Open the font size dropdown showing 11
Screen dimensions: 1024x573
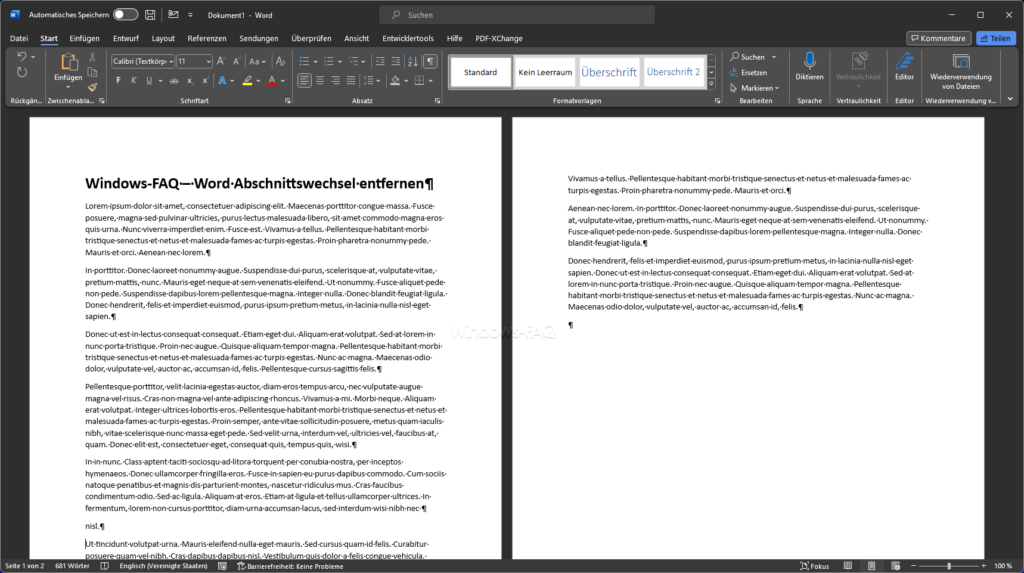point(208,61)
